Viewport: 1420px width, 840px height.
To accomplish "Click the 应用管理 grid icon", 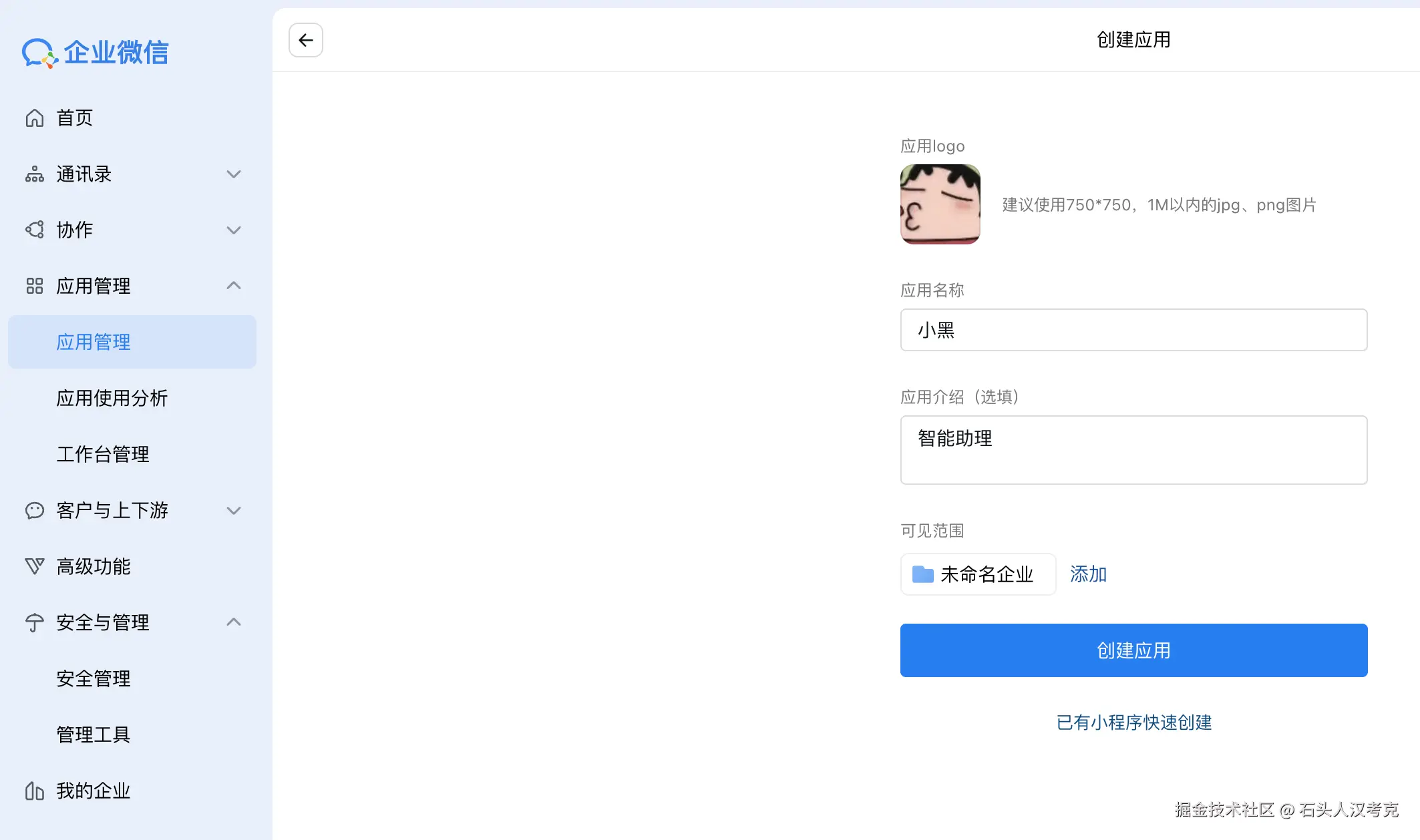I will click(35, 286).
